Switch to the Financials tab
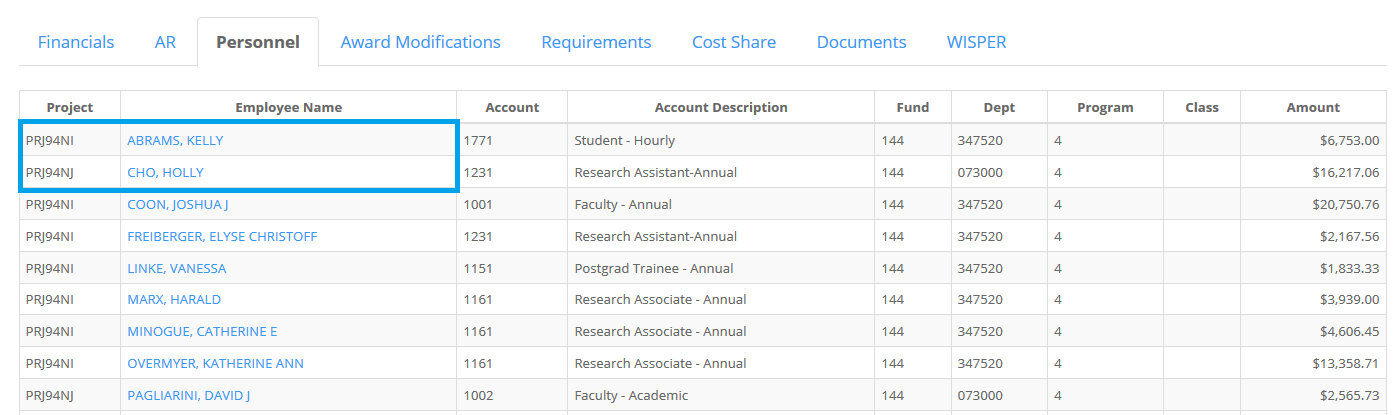 point(76,42)
